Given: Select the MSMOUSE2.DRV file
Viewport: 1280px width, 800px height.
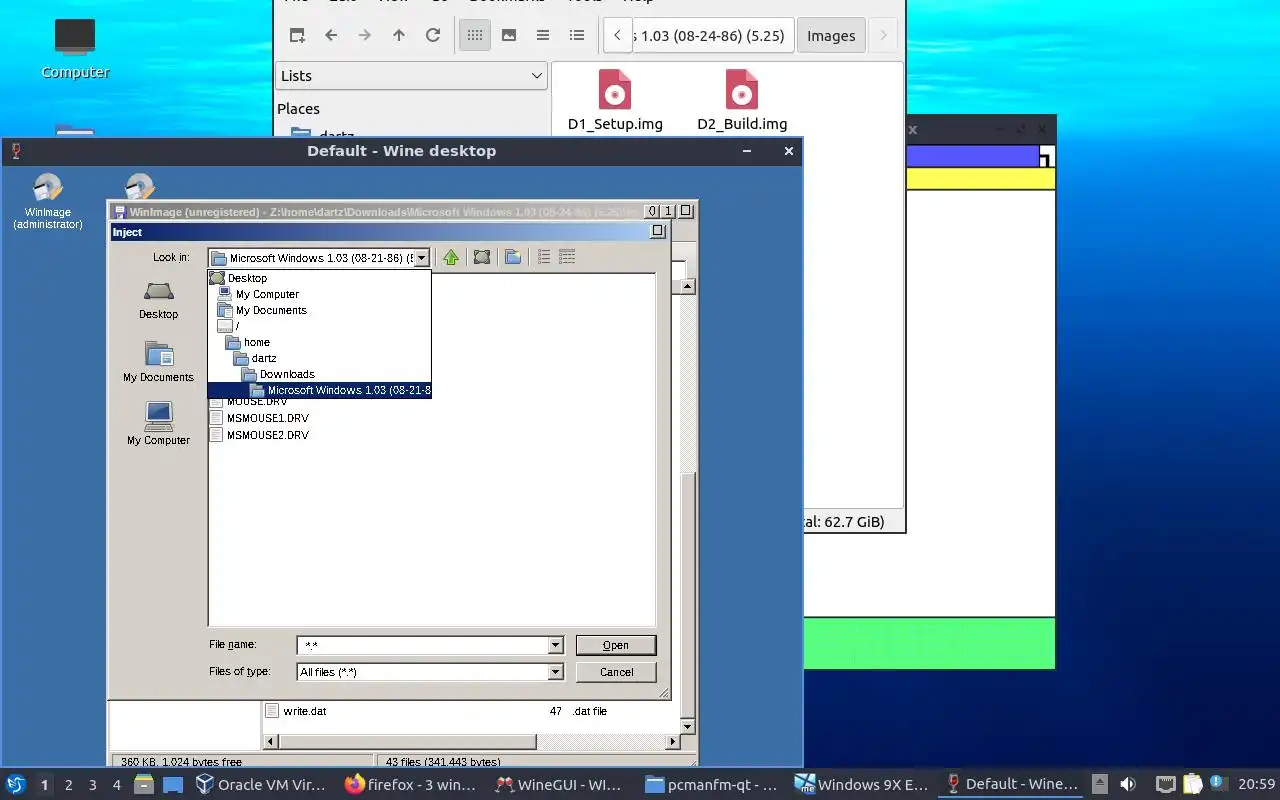Looking at the screenshot, I should pos(260,435).
